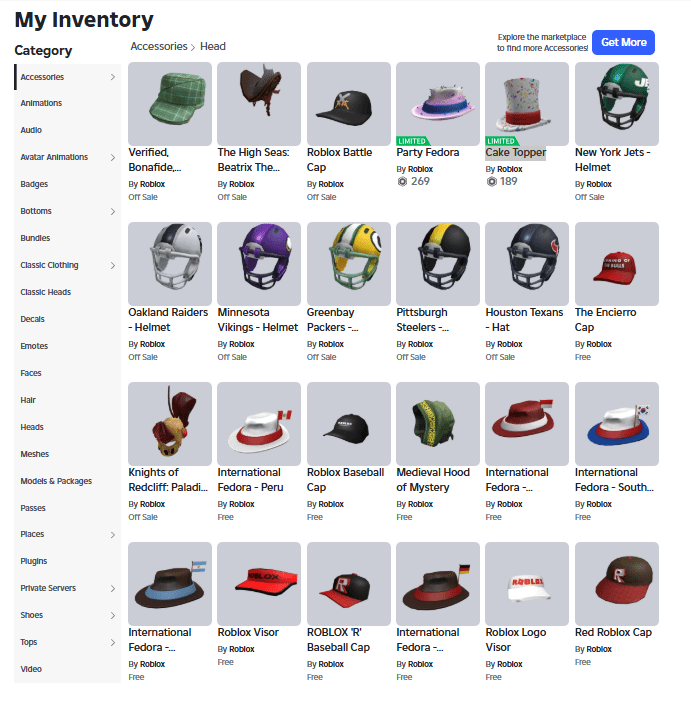Viewport: 691px width, 705px height.
Task: Open the Emotes category
Action: click(34, 346)
